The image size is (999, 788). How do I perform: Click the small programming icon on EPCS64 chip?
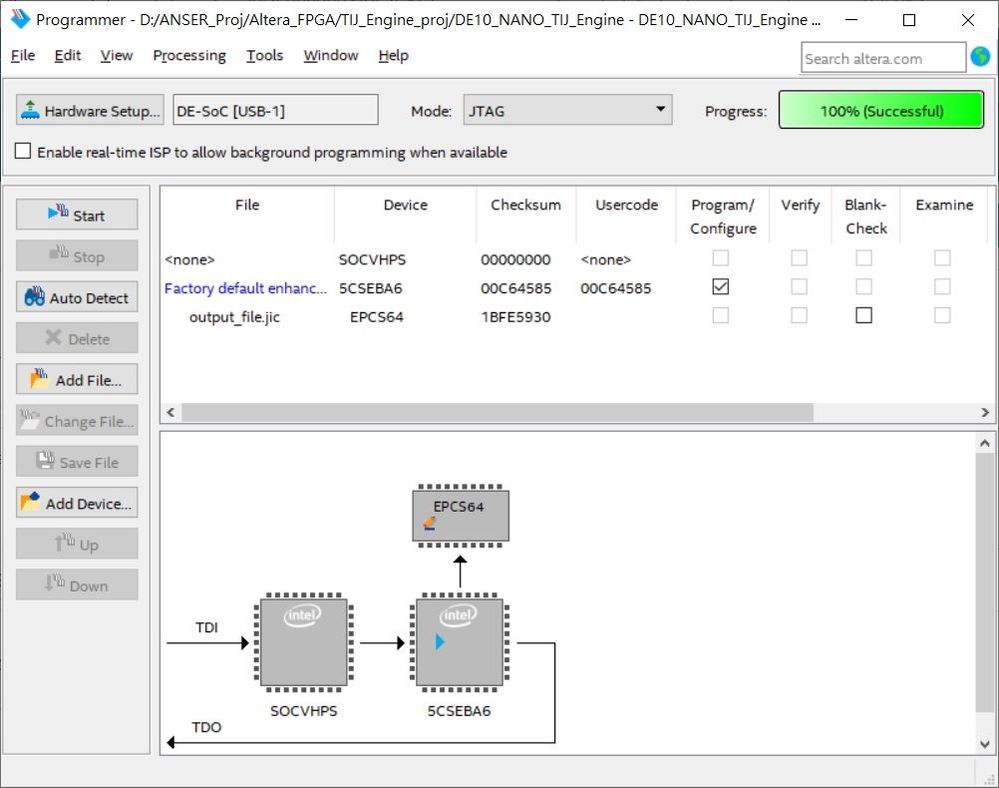[430, 524]
